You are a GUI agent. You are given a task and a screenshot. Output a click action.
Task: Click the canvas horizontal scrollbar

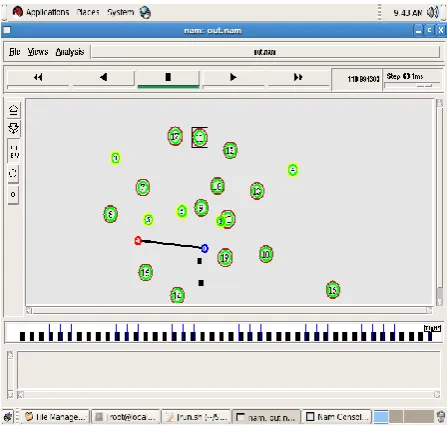[229, 311]
